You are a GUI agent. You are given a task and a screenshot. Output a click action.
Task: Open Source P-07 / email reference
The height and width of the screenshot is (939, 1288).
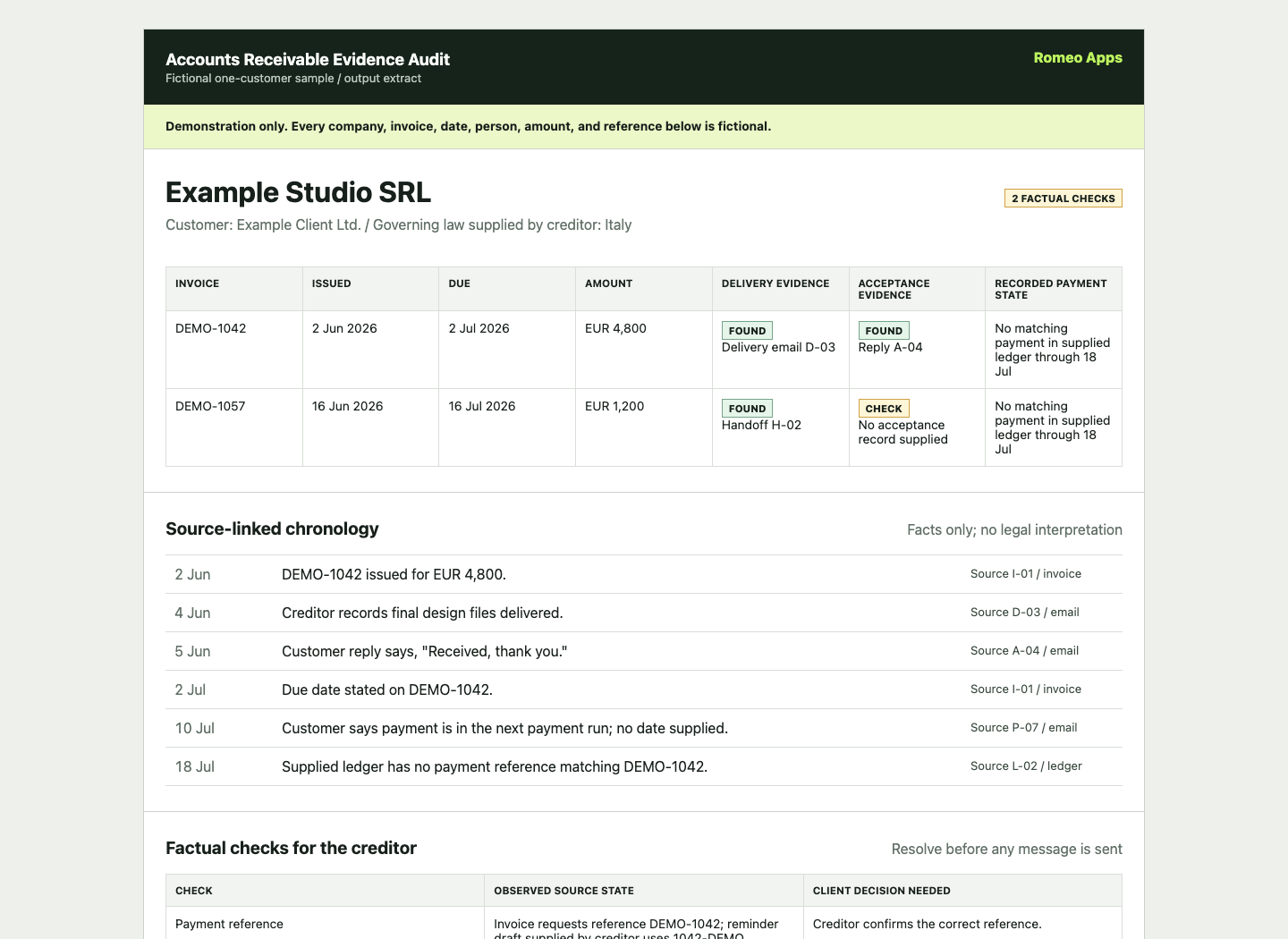coord(1023,728)
